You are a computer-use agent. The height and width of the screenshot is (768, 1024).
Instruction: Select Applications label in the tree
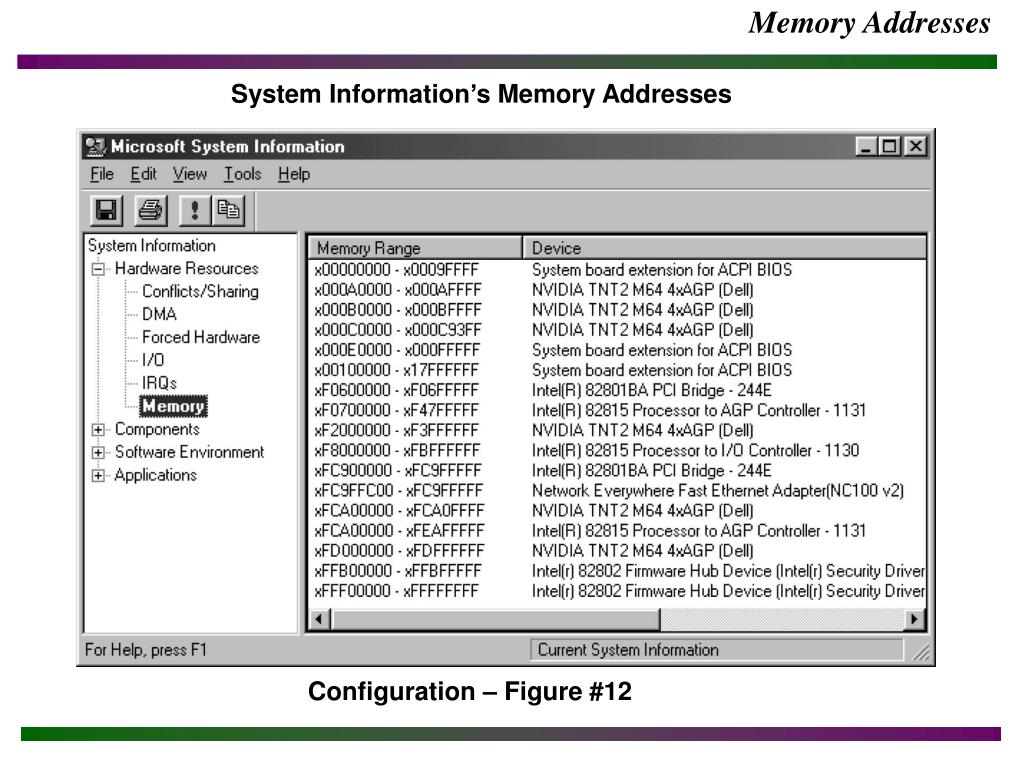pos(155,475)
